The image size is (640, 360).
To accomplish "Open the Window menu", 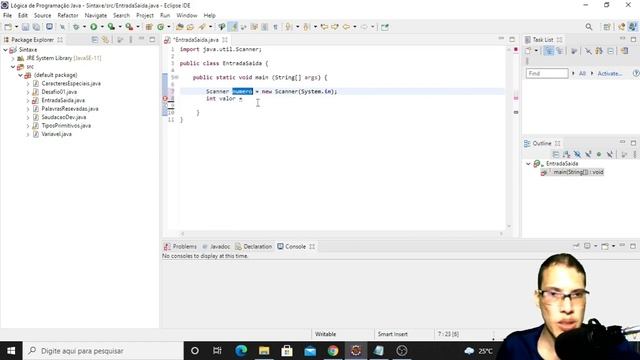I will (187, 16).
